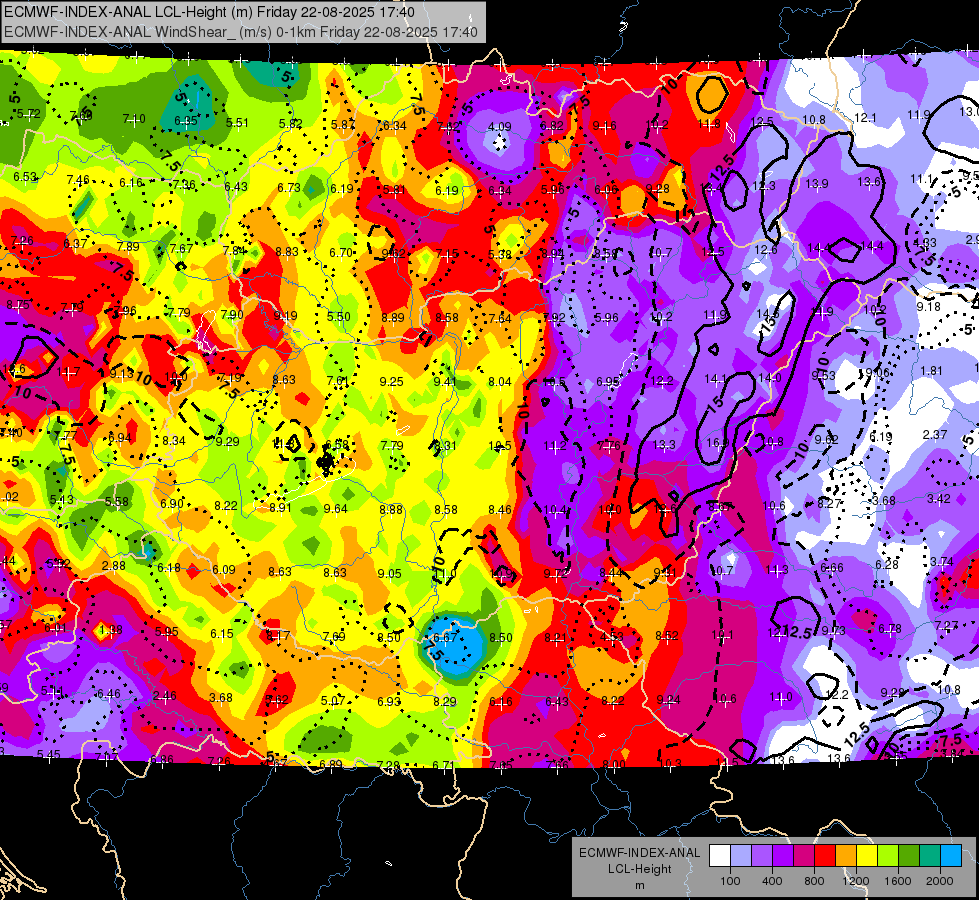Screen dimensions: 979x900
Task: Click the wind shear value 9.41
Action: 445,382
